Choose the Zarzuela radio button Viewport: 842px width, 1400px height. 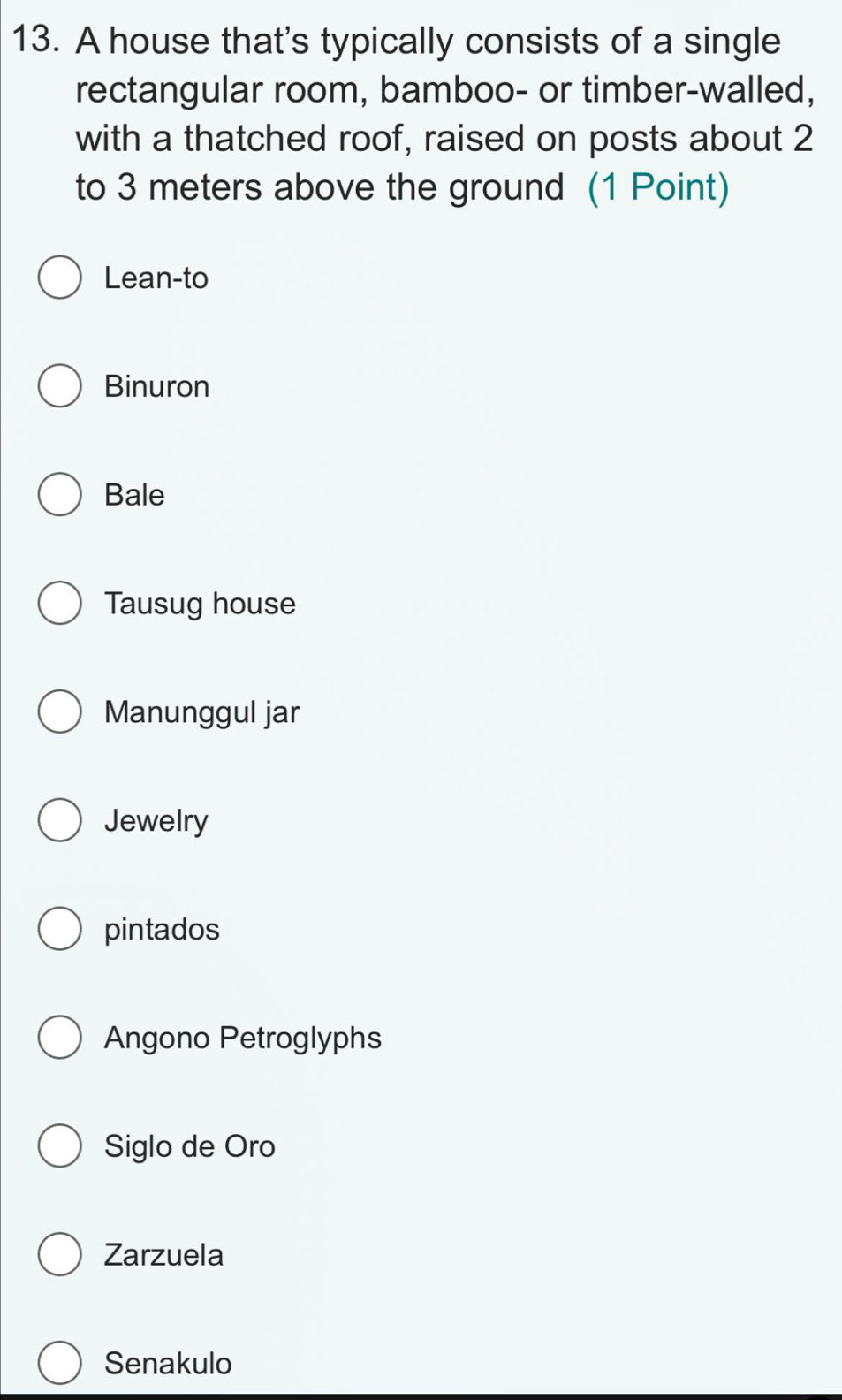coord(60,1255)
